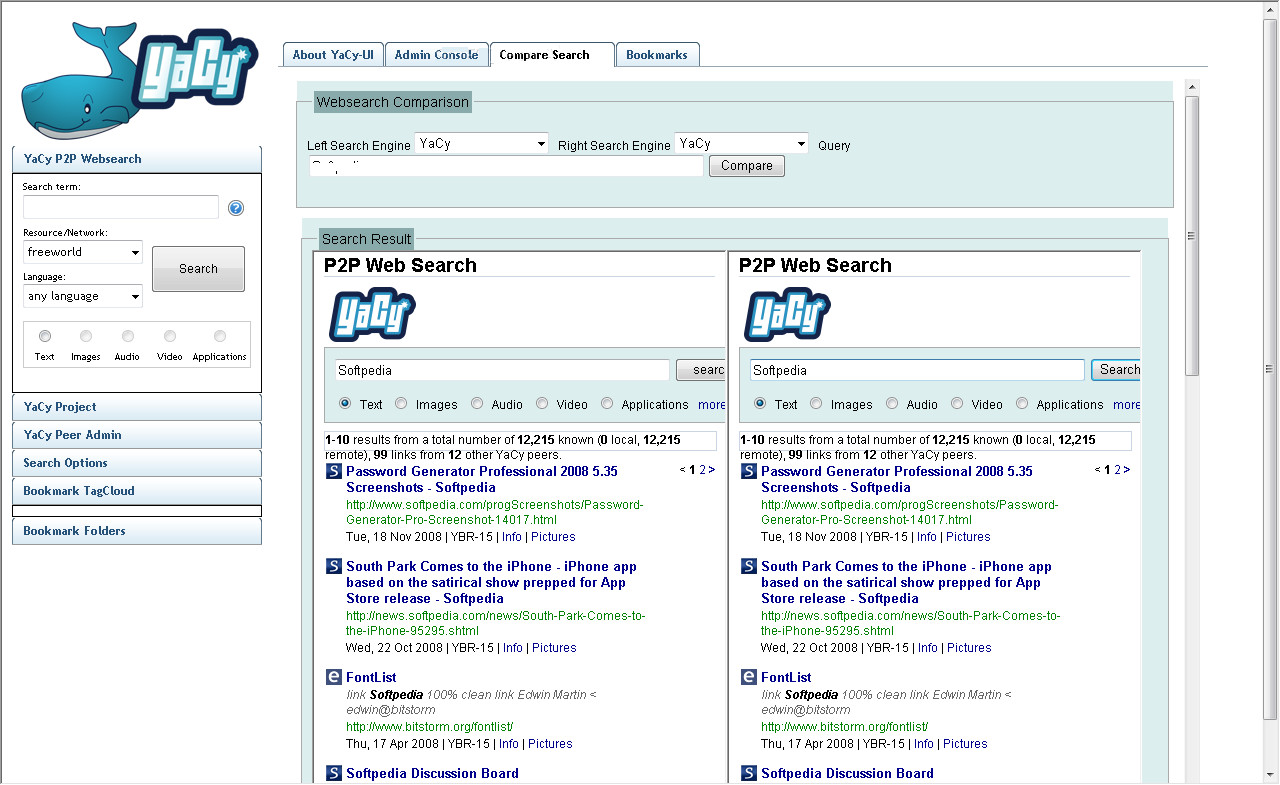Click the more link in the right comparison panel

click(x=1126, y=404)
